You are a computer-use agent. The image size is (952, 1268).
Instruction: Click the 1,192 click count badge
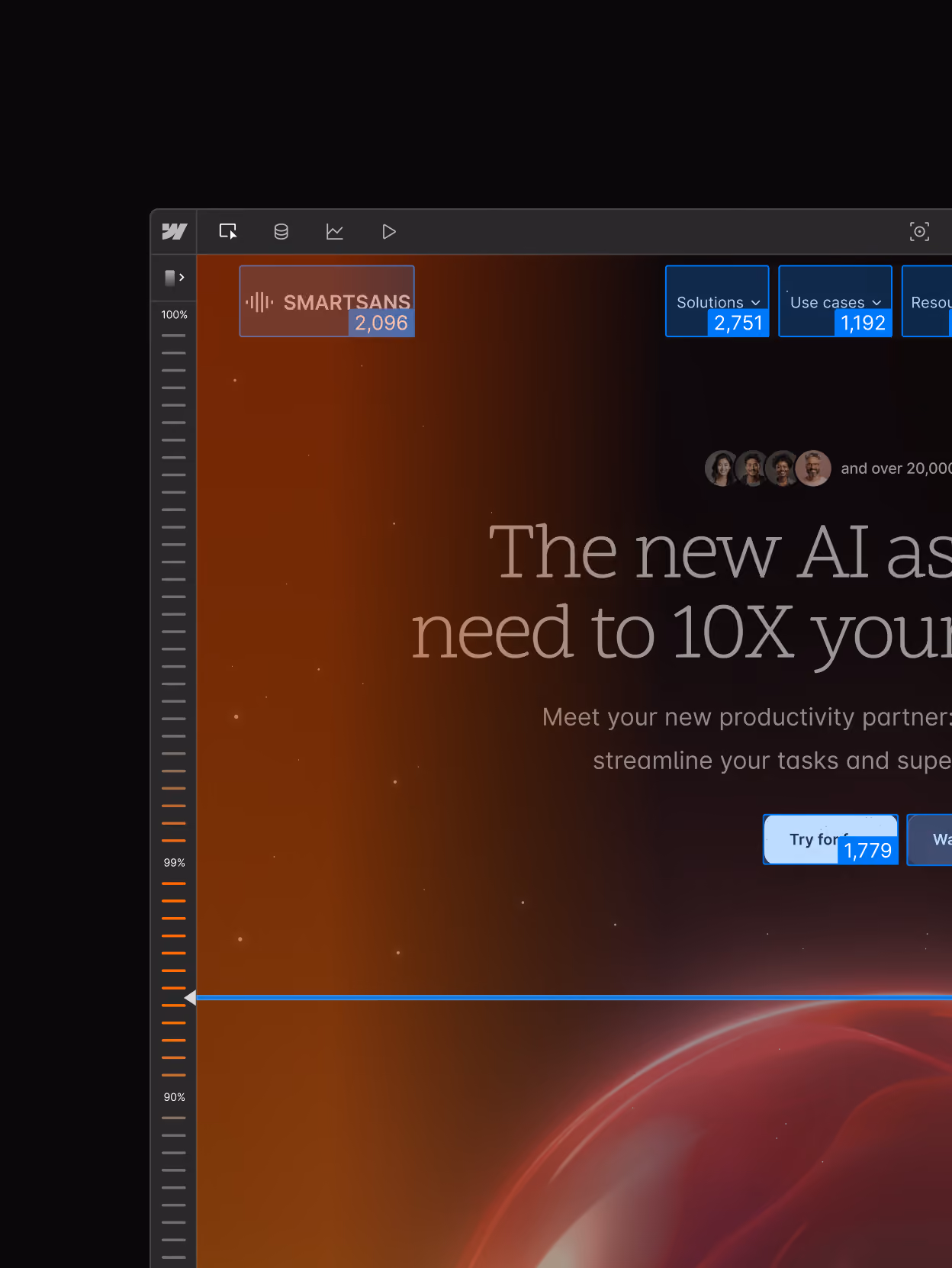(x=864, y=323)
